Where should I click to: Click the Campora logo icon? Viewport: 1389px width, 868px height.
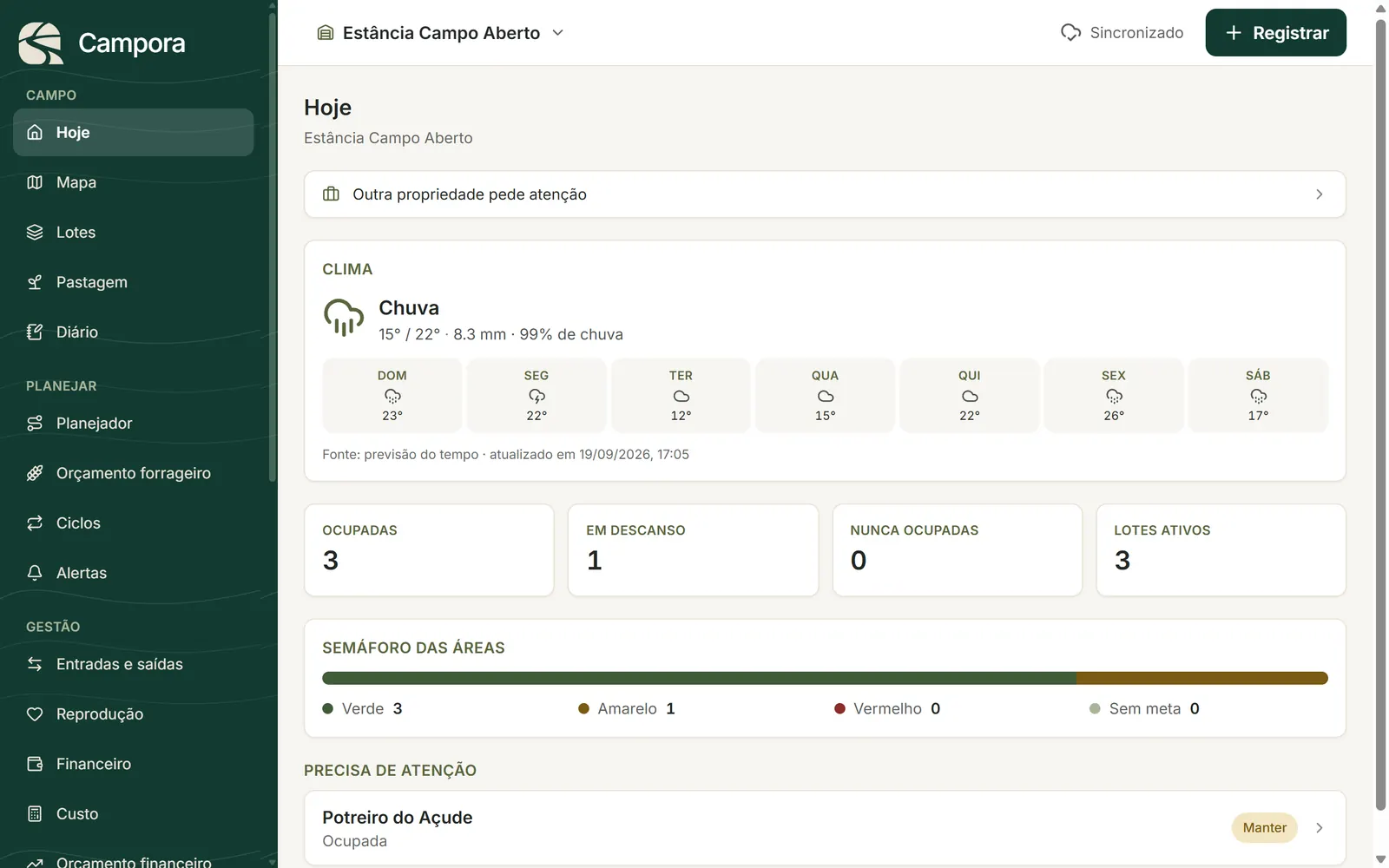point(41,43)
